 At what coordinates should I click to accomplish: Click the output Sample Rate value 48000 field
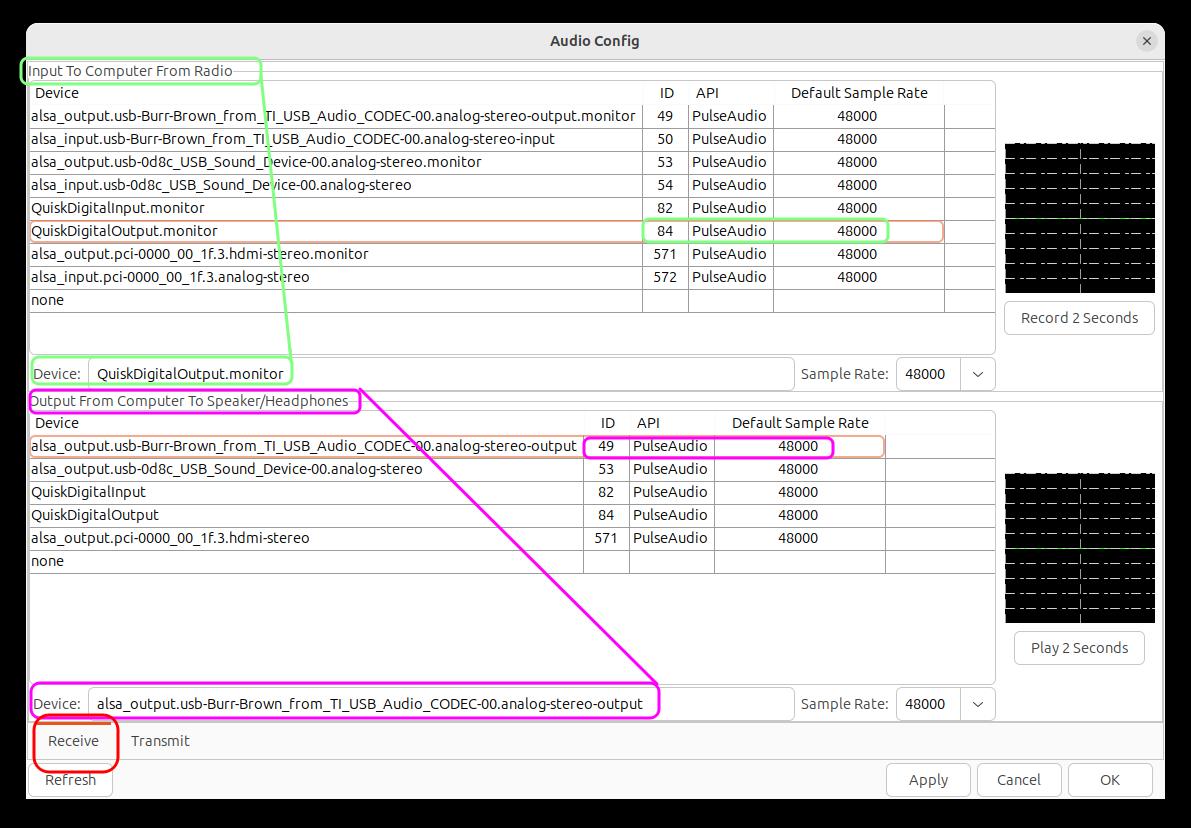928,704
